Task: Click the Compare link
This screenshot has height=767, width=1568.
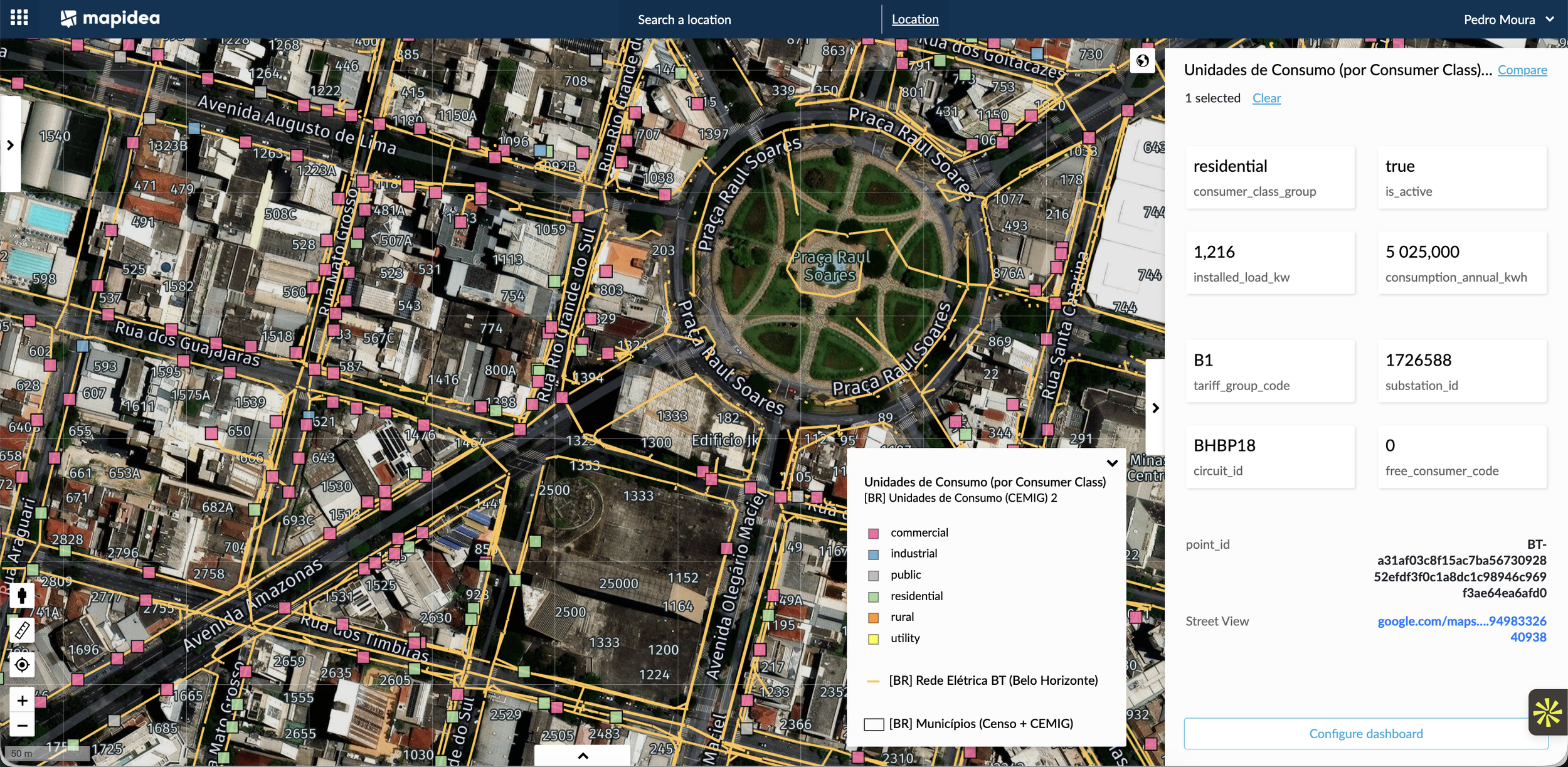Action: coord(1522,70)
